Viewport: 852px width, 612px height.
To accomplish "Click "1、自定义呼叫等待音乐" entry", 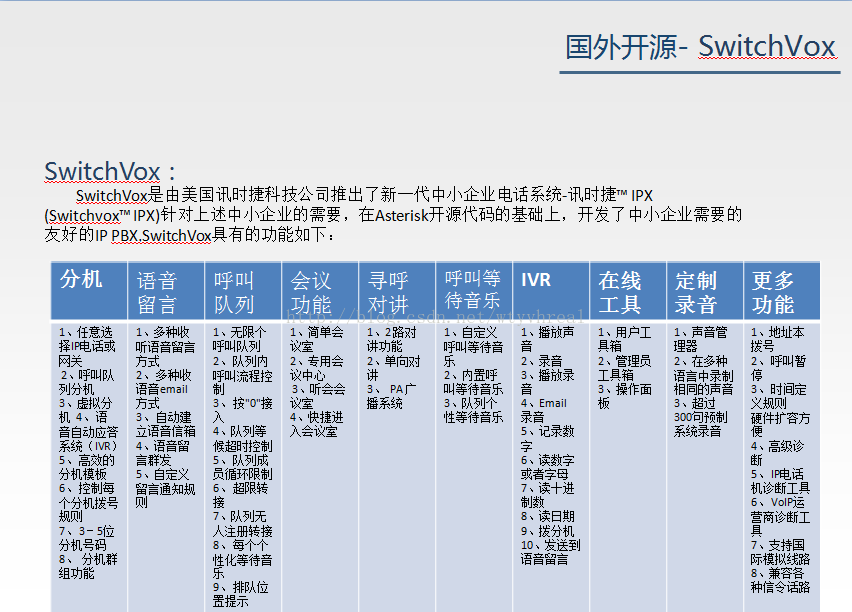I will tap(473, 346).
